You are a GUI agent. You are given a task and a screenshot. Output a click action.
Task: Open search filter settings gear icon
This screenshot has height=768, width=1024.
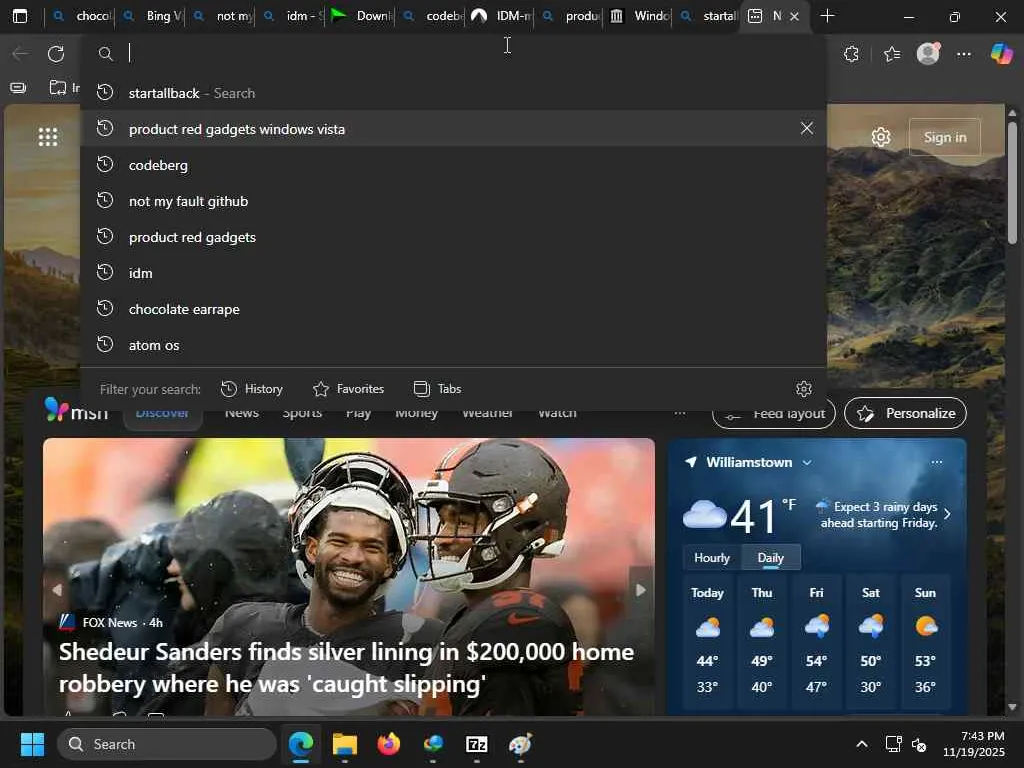click(804, 389)
